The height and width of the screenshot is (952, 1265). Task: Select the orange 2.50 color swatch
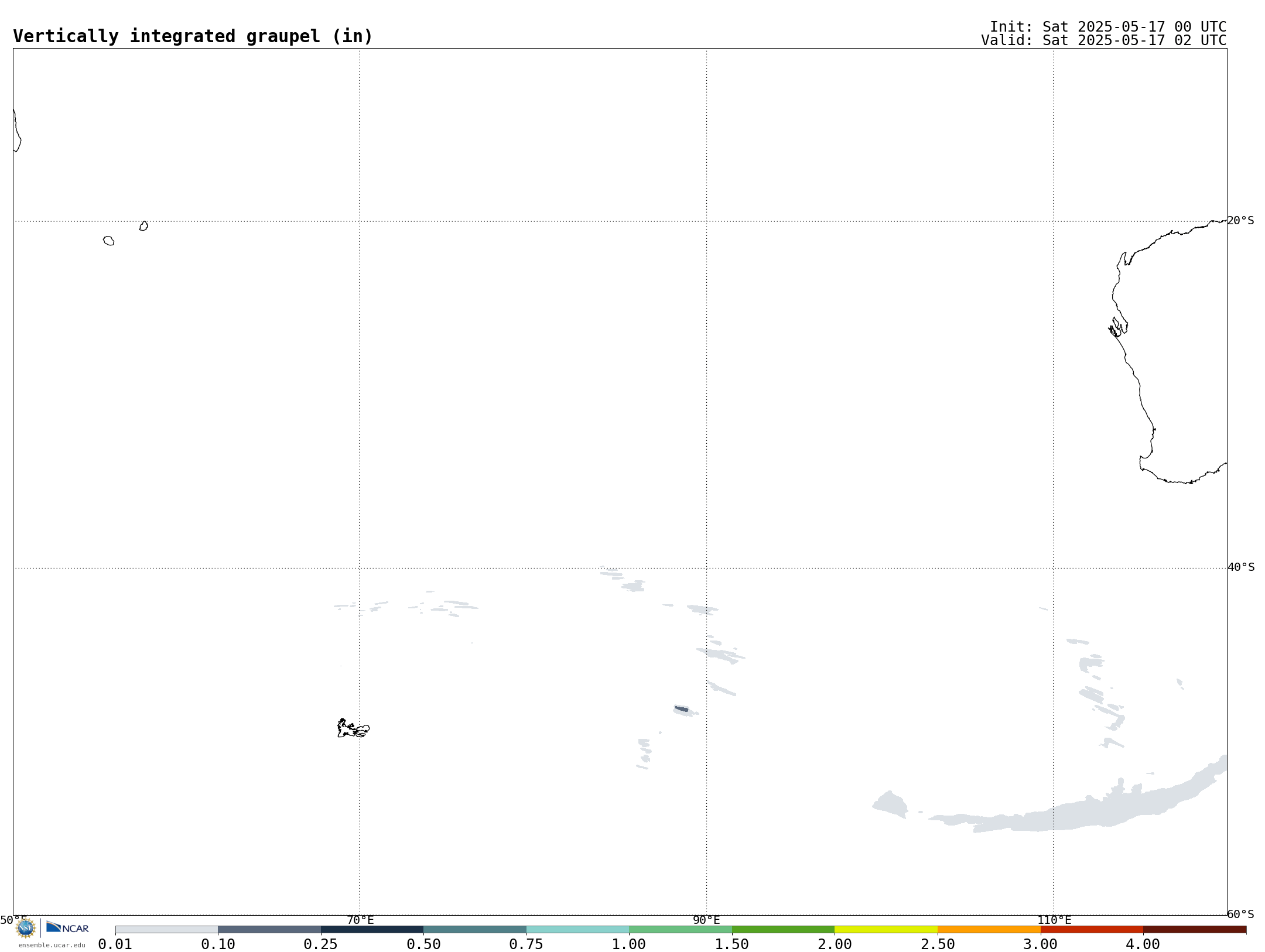tap(989, 929)
